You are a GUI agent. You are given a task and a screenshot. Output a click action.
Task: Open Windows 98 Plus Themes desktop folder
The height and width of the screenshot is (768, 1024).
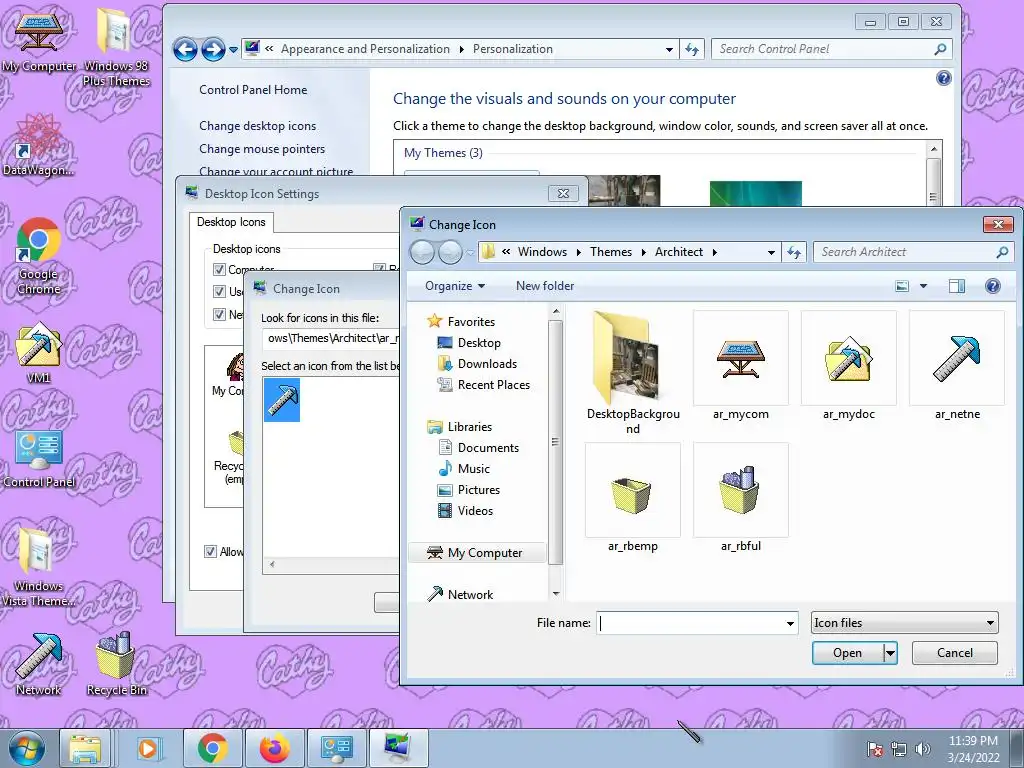point(116,47)
